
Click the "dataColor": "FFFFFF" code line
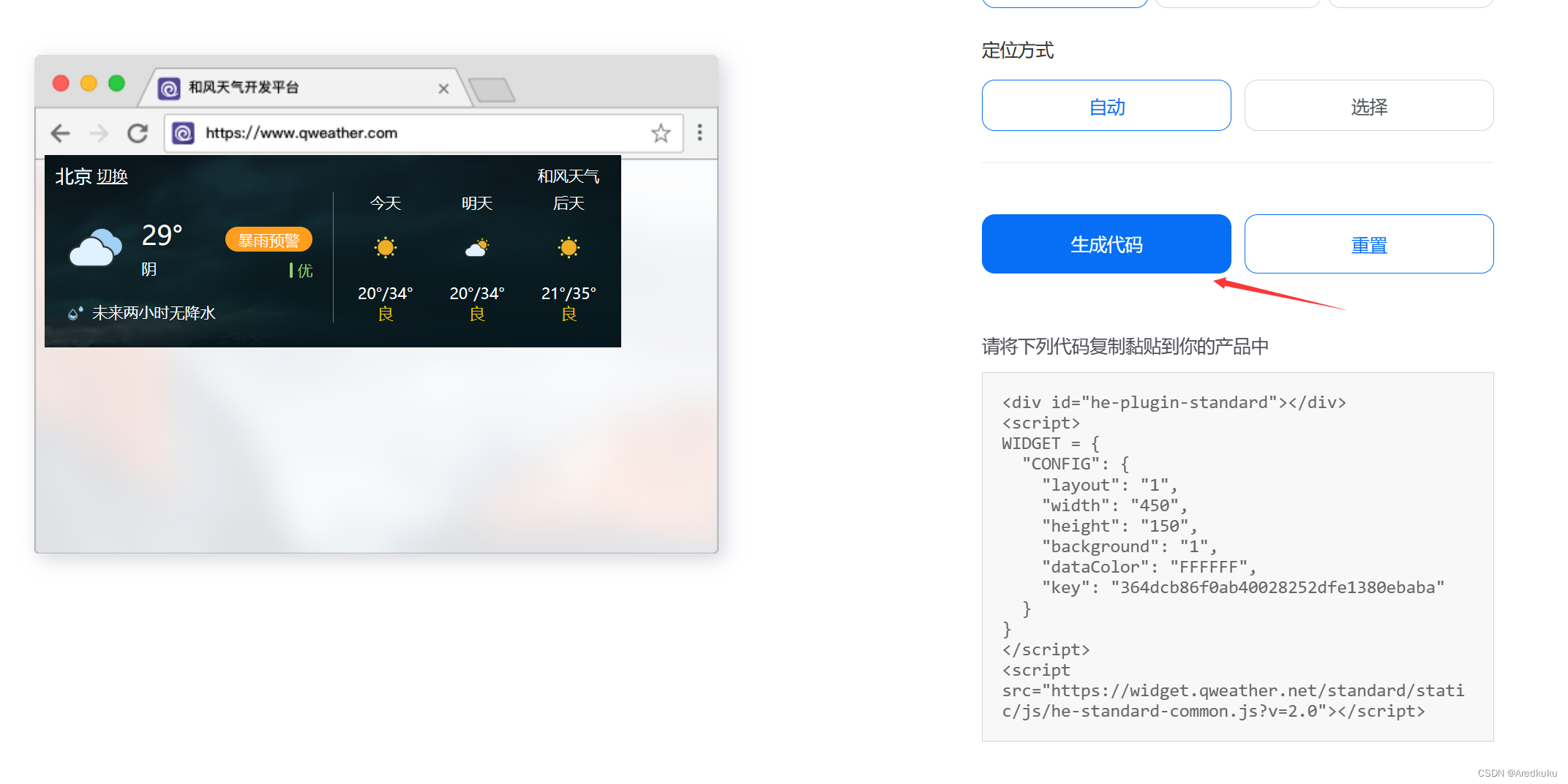(x=1149, y=567)
